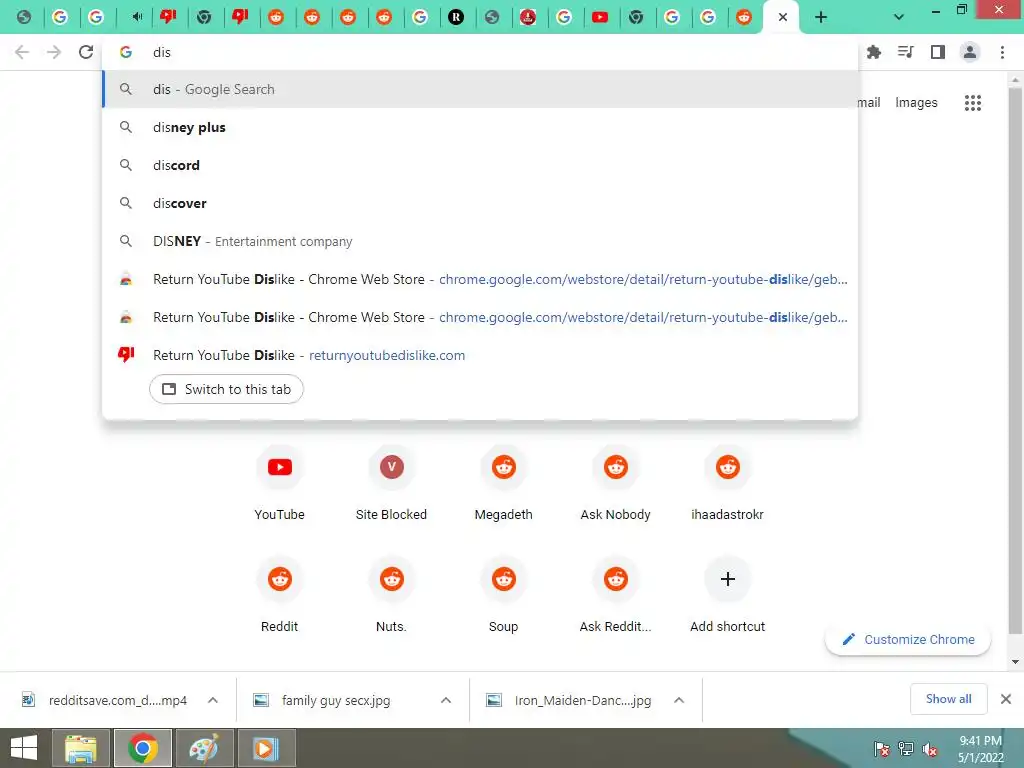
Task: Expand options for family guy secx.jpg download
Action: (x=446, y=700)
